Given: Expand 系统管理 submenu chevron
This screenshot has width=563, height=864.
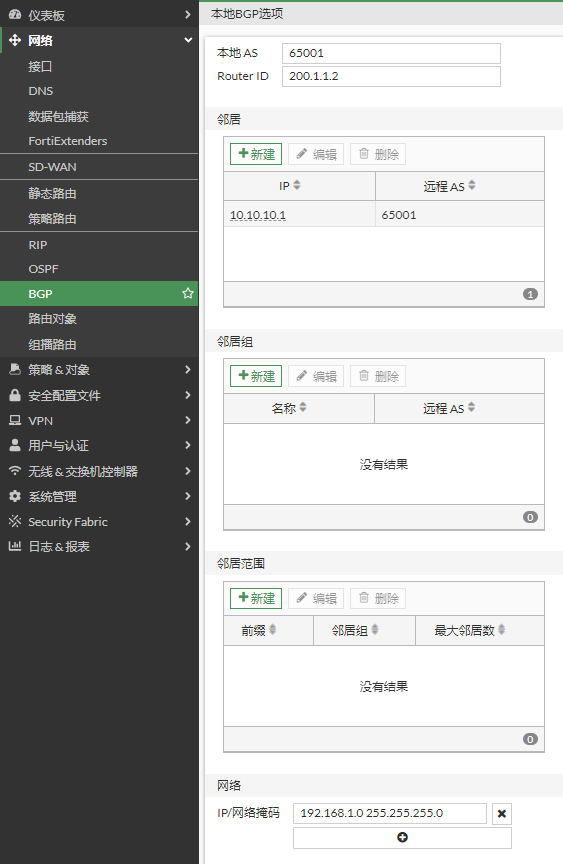Looking at the screenshot, I should point(188,496).
